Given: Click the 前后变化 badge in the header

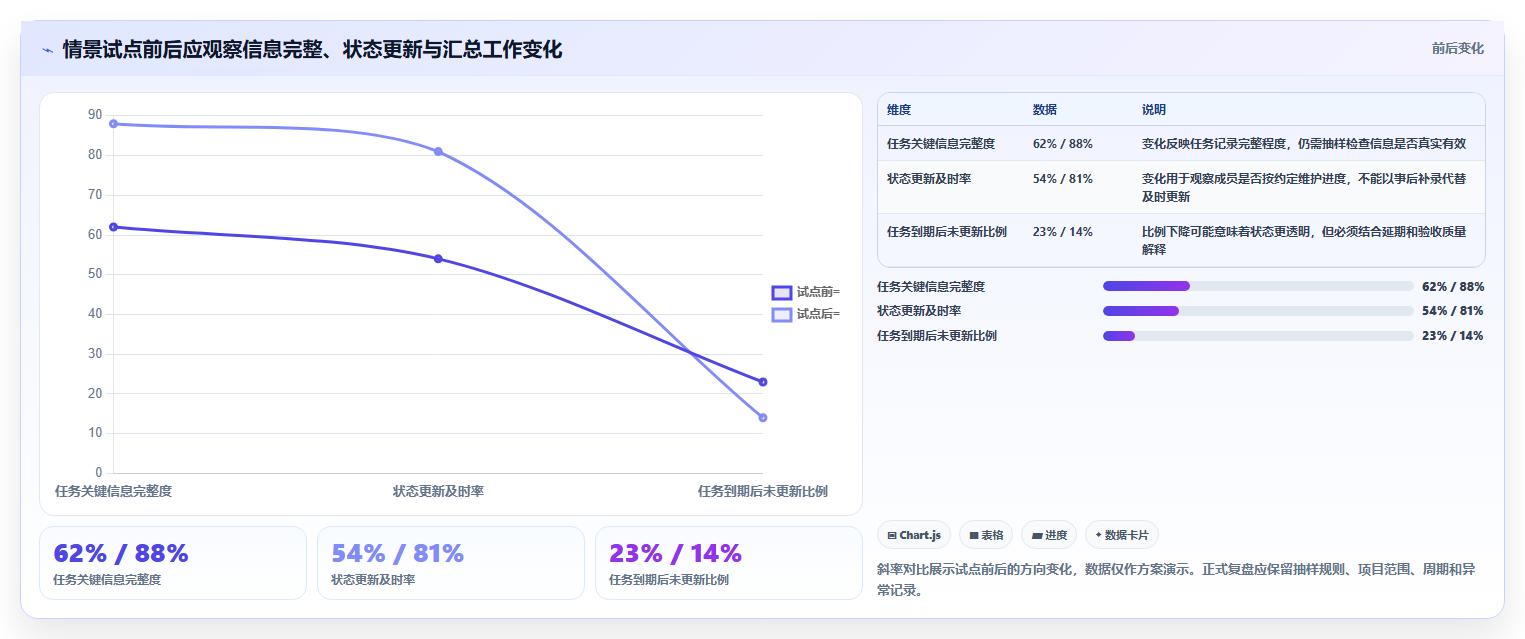Looking at the screenshot, I should (1457, 48).
